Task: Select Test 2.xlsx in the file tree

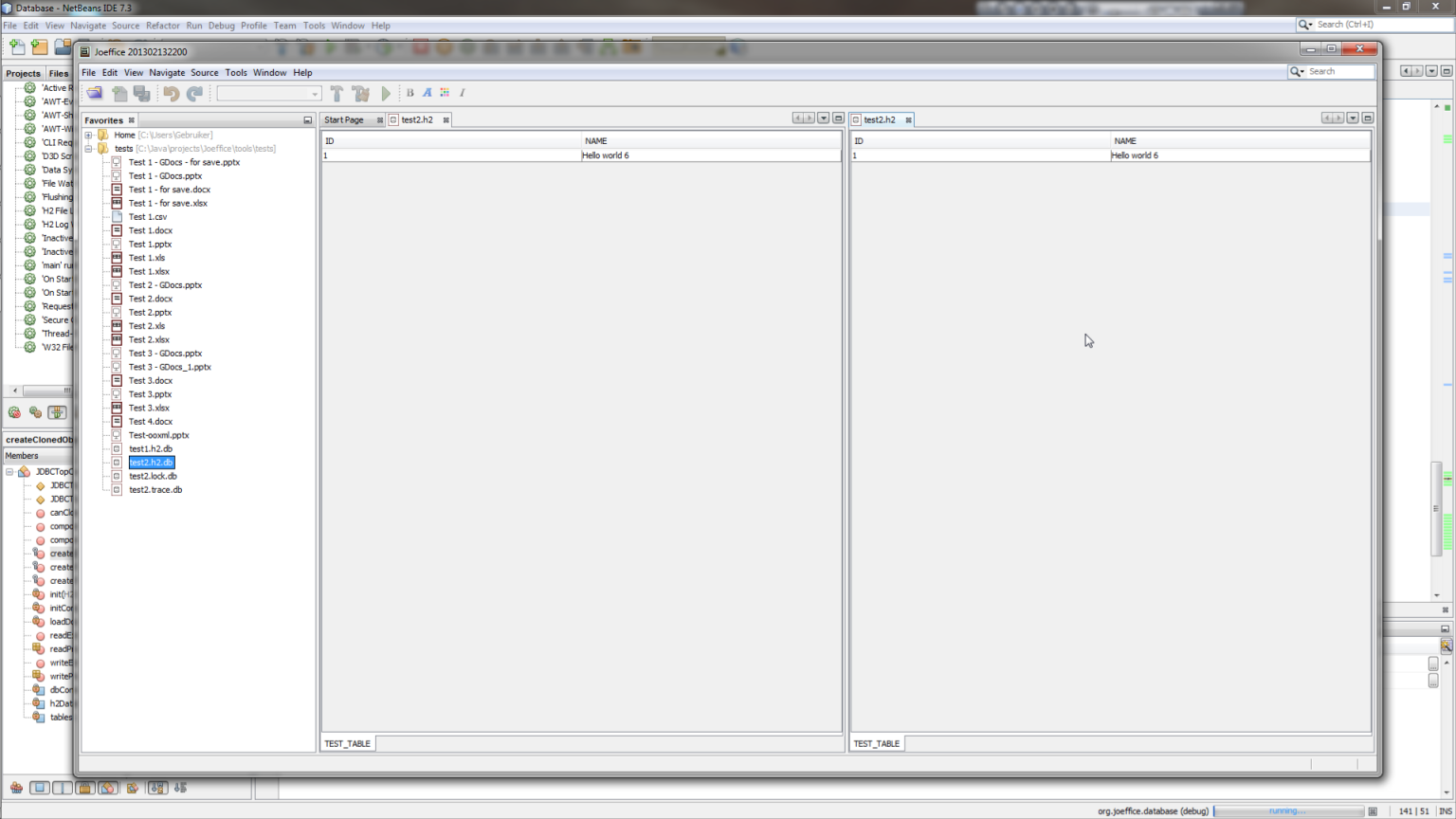Action: pos(149,339)
